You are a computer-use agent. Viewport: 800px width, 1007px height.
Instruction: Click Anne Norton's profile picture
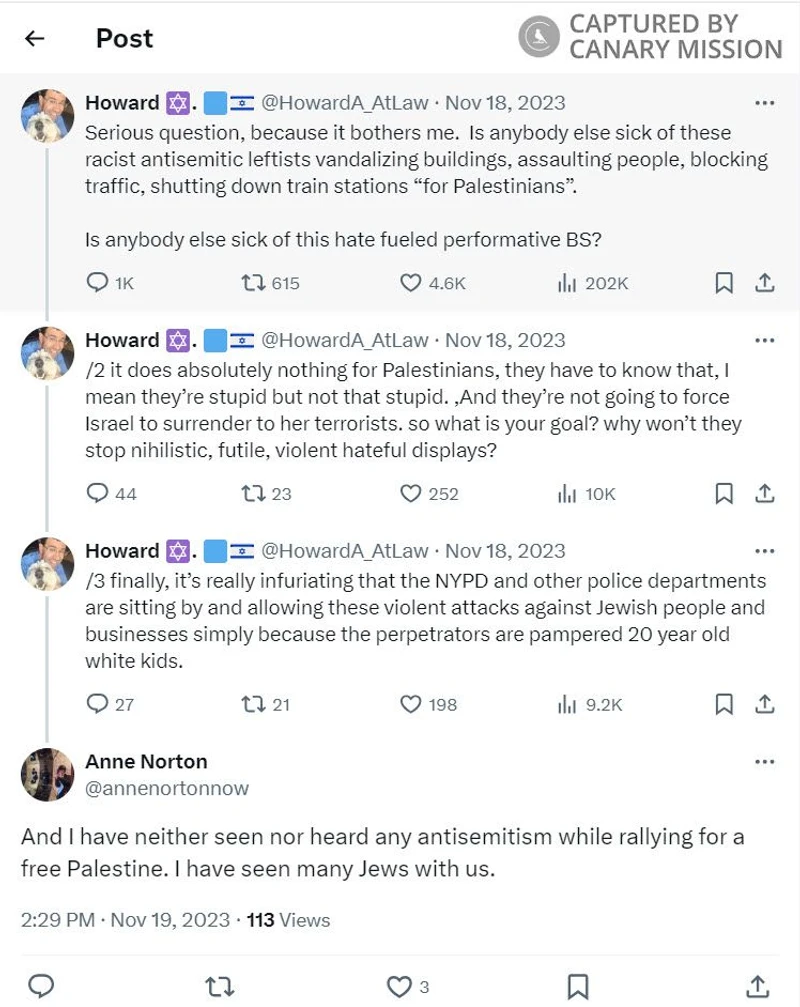(x=47, y=774)
